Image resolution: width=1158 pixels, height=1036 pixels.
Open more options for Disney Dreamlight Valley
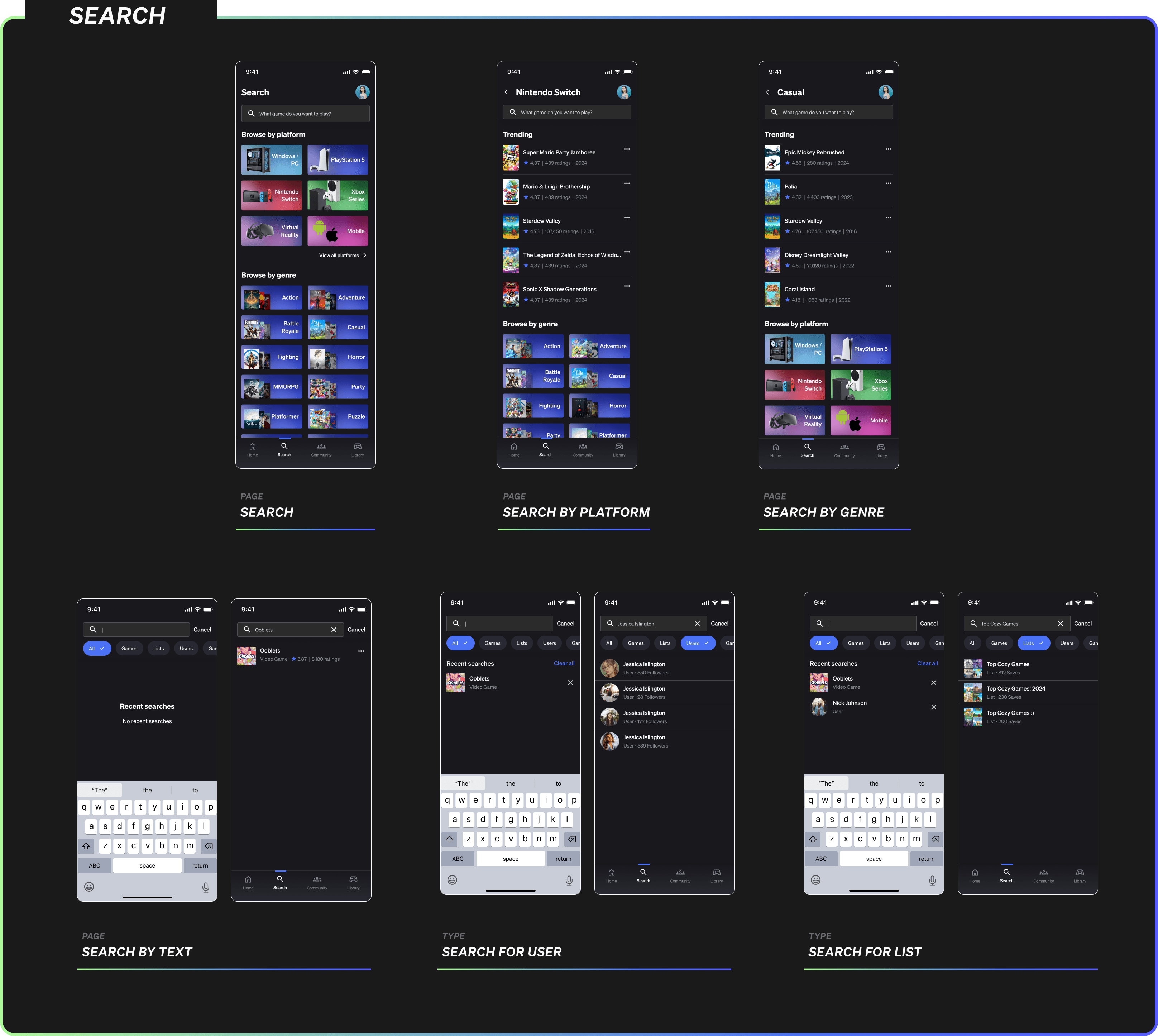point(888,252)
